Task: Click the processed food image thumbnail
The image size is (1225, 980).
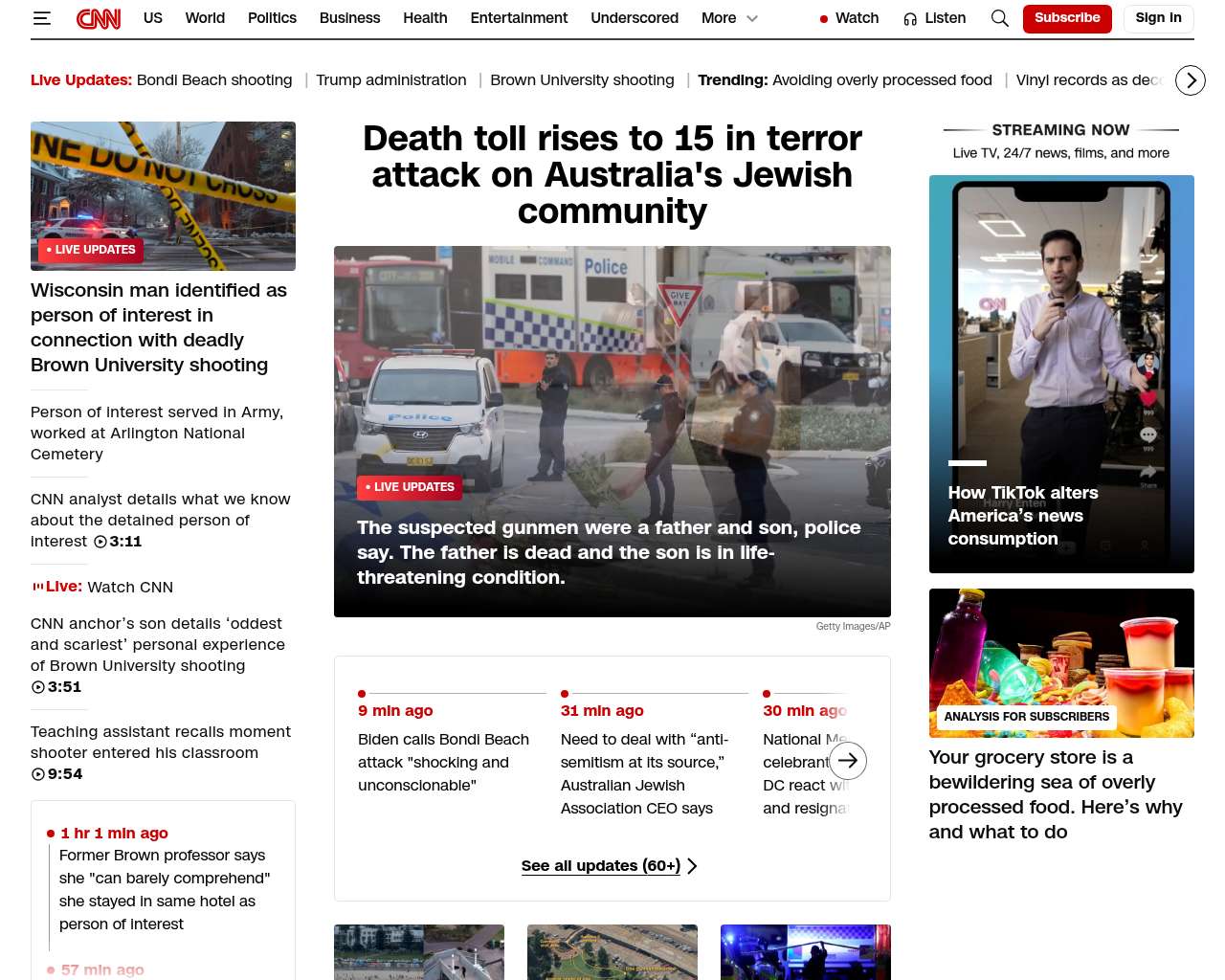Action: click(1061, 663)
